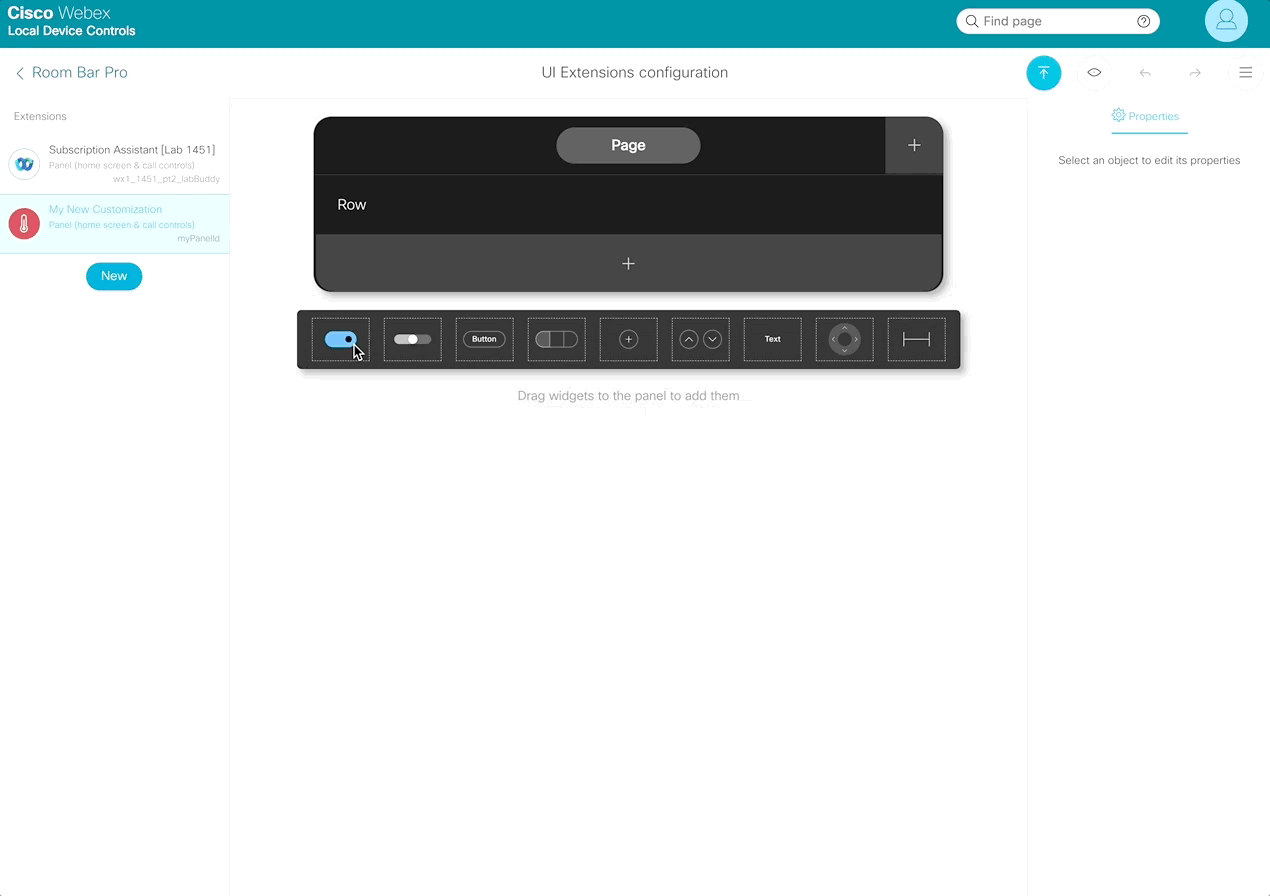Choose the Text widget
The image size is (1270, 896).
tap(772, 339)
